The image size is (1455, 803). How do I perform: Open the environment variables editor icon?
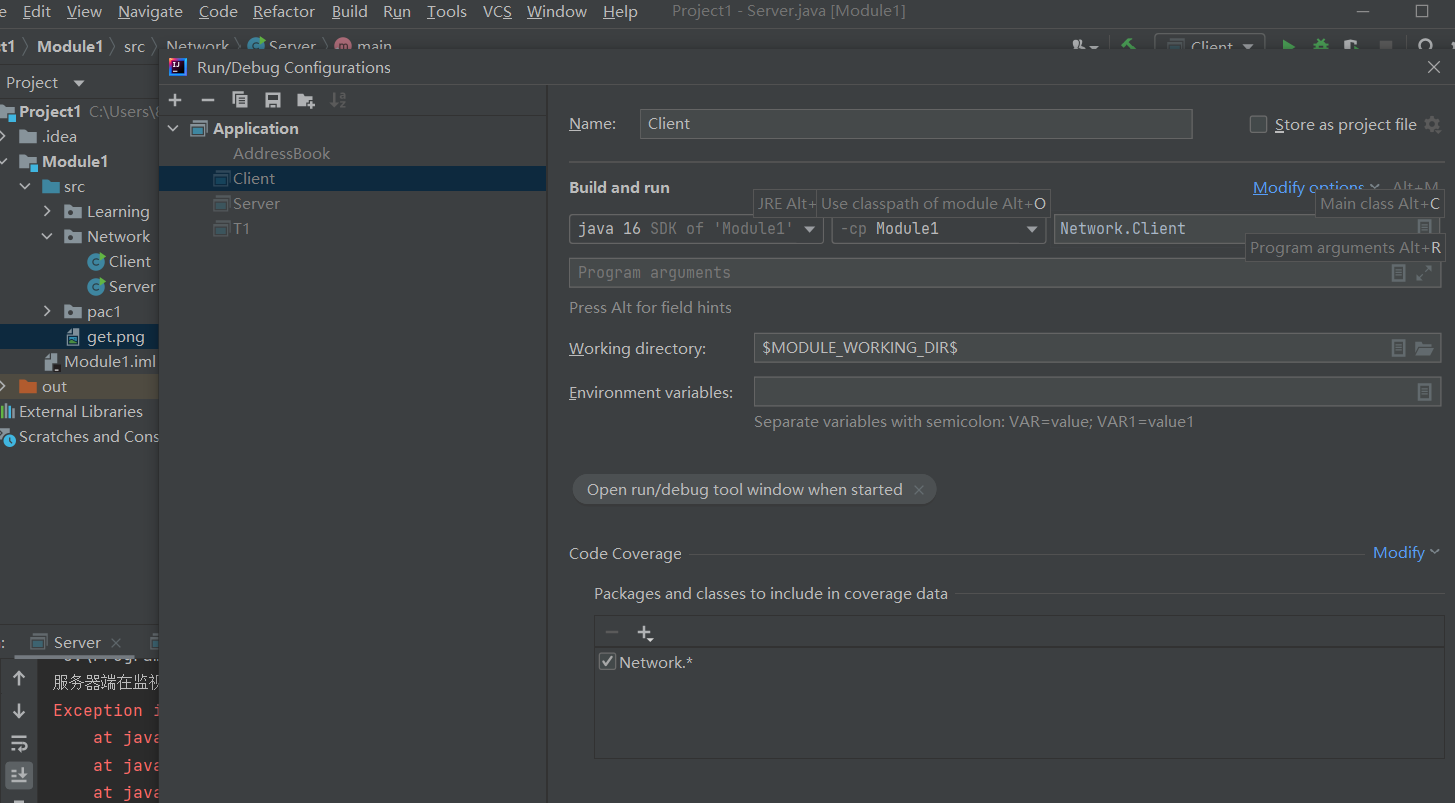click(x=1424, y=391)
